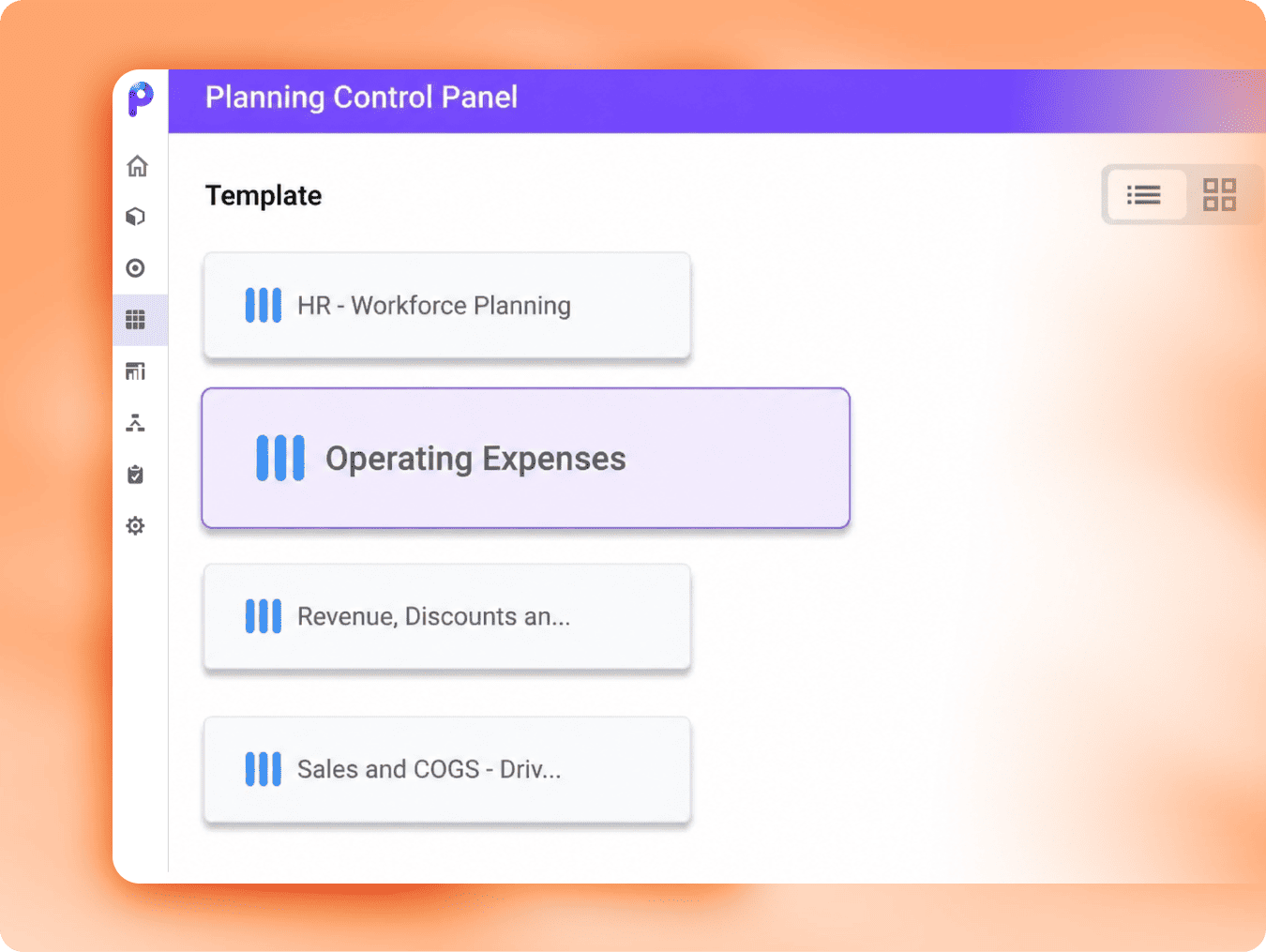Click bars icon beside Sales and COGS
This screenshot has height=952, width=1266.
[264, 769]
